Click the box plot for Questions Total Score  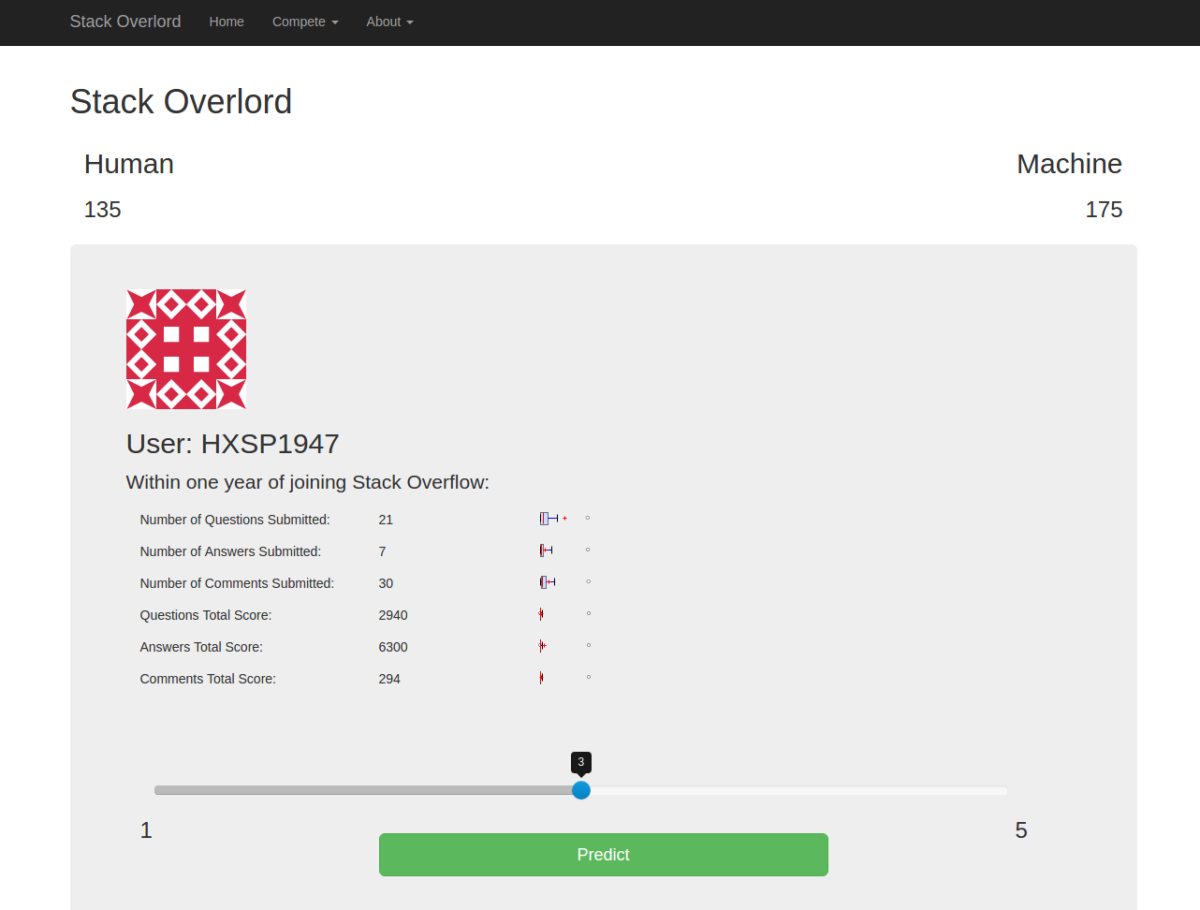click(565, 614)
